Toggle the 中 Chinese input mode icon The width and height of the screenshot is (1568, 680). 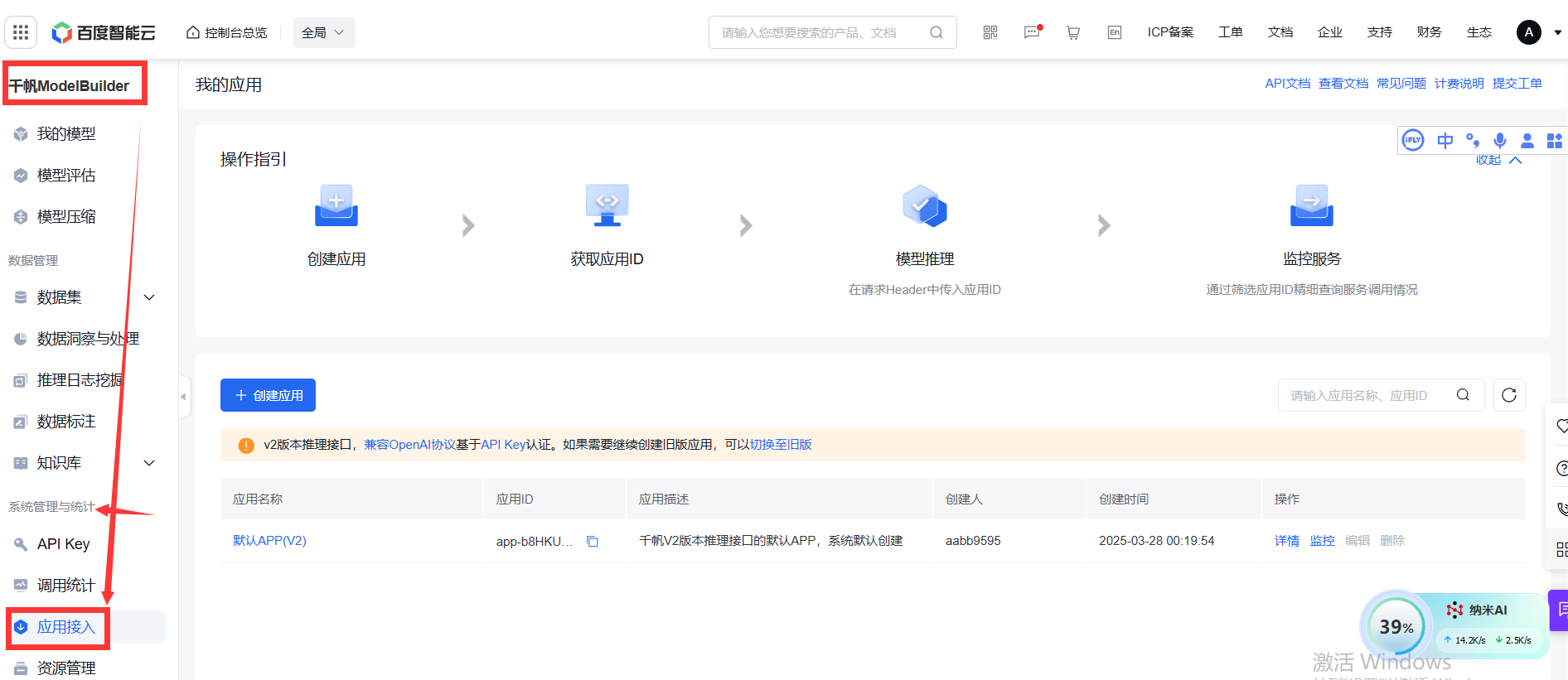(1445, 141)
